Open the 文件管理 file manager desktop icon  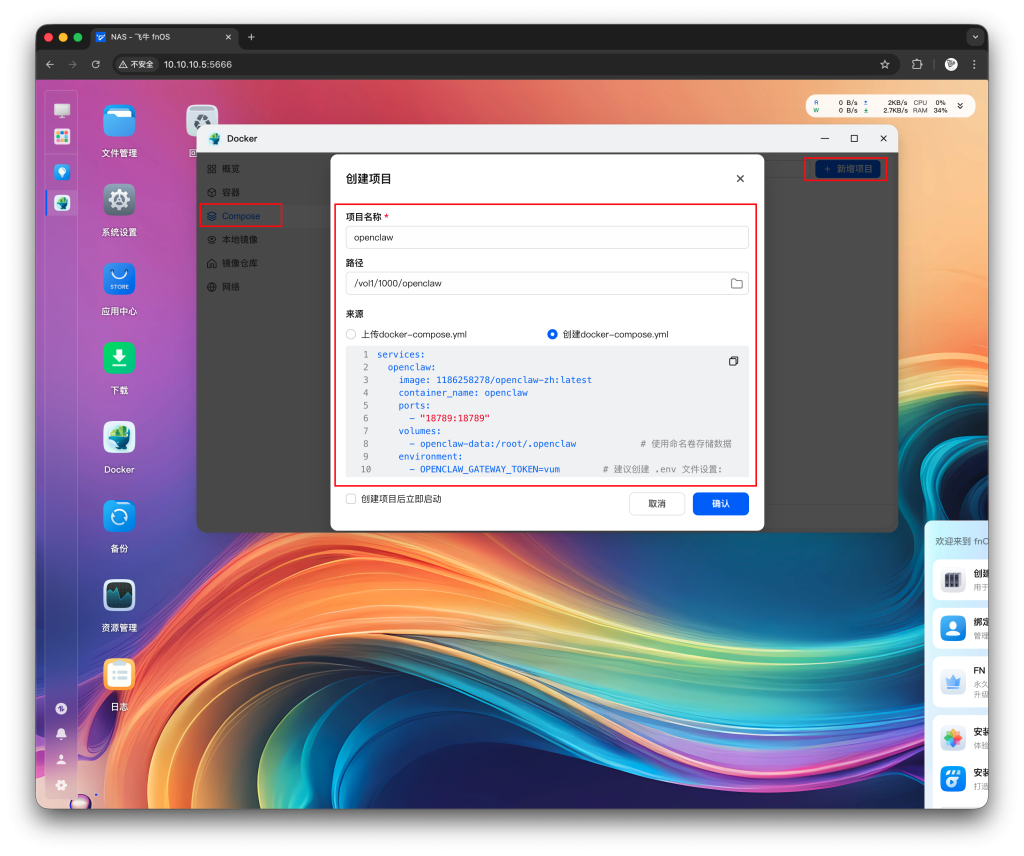119,122
